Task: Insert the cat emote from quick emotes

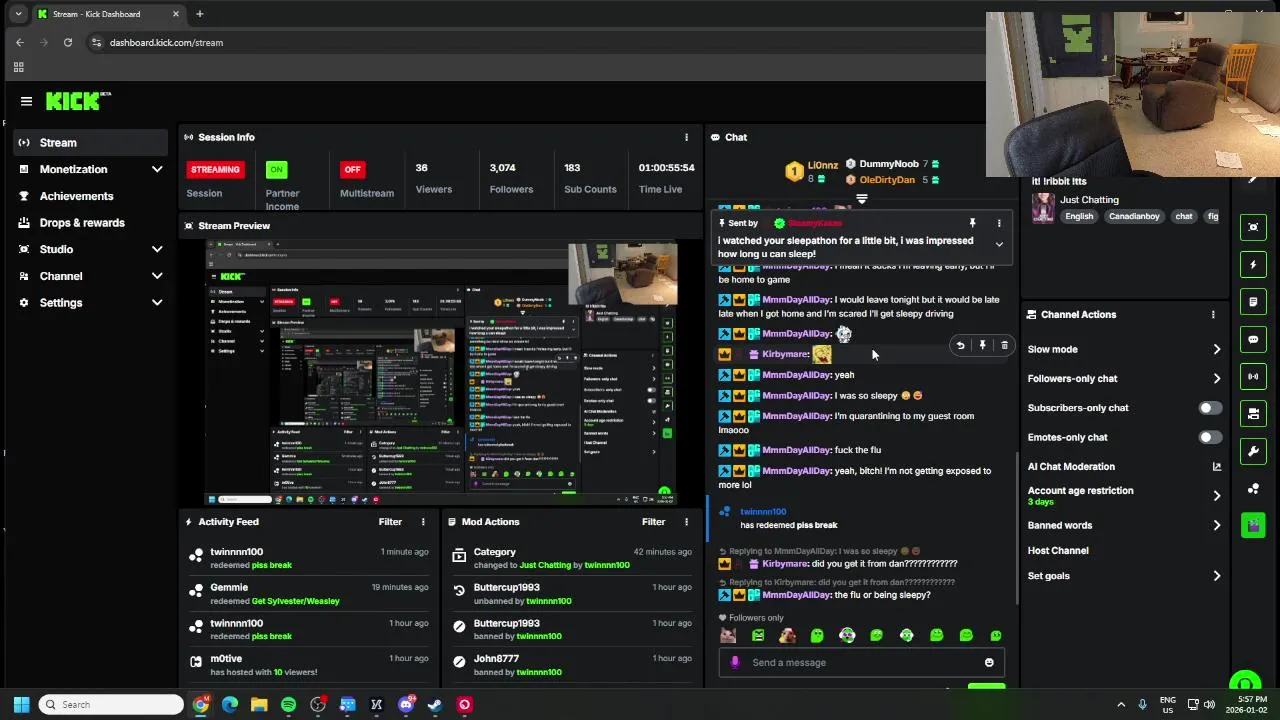Action: coord(728,635)
